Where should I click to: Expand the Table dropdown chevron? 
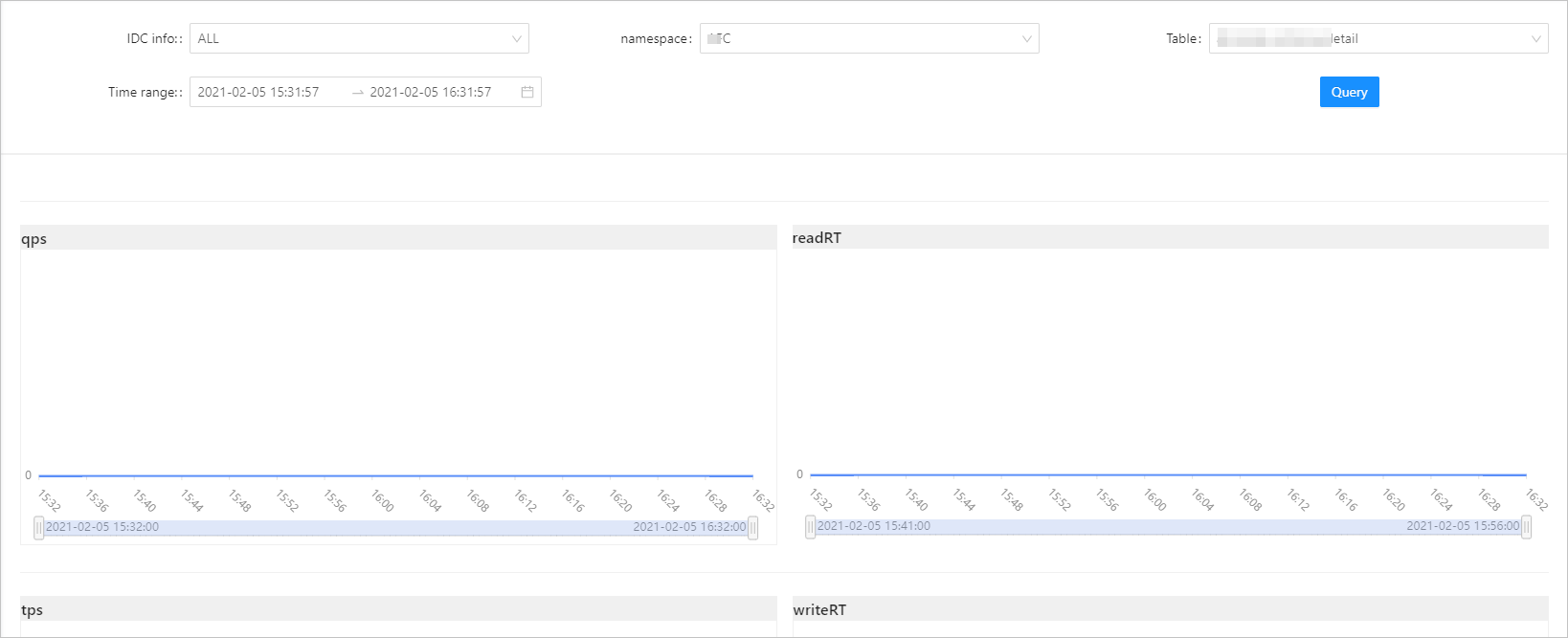click(x=1535, y=39)
